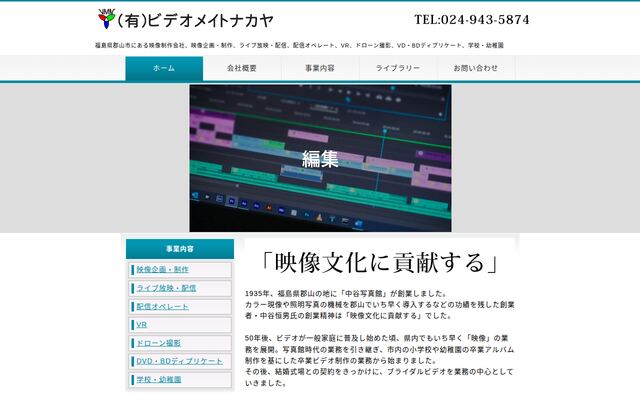The width and height of the screenshot is (640, 400).
Task: Click the 編集 slideshow banner image
Action: 320,158
